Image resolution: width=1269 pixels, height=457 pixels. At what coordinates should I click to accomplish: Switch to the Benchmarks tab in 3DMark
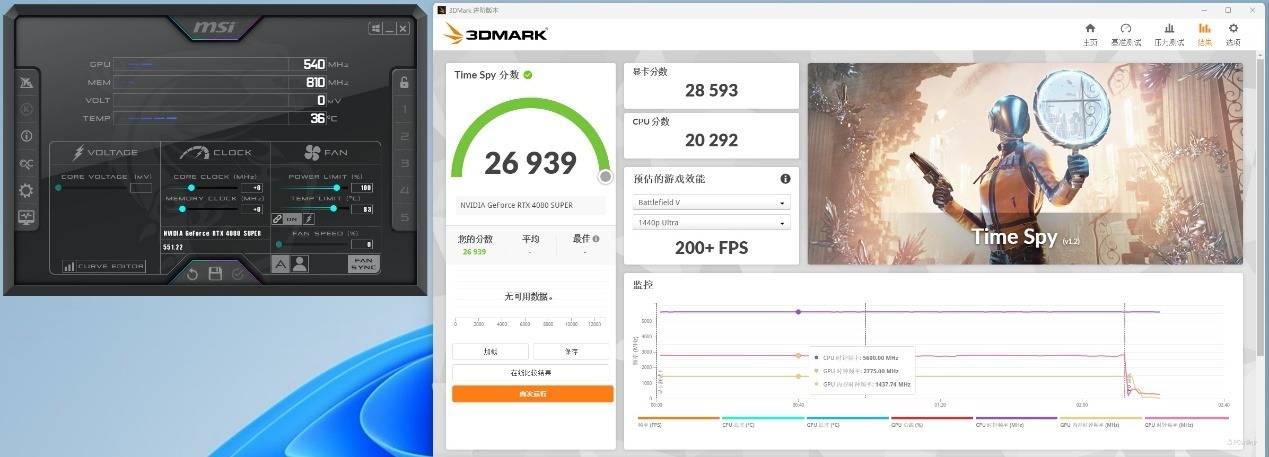(1126, 34)
